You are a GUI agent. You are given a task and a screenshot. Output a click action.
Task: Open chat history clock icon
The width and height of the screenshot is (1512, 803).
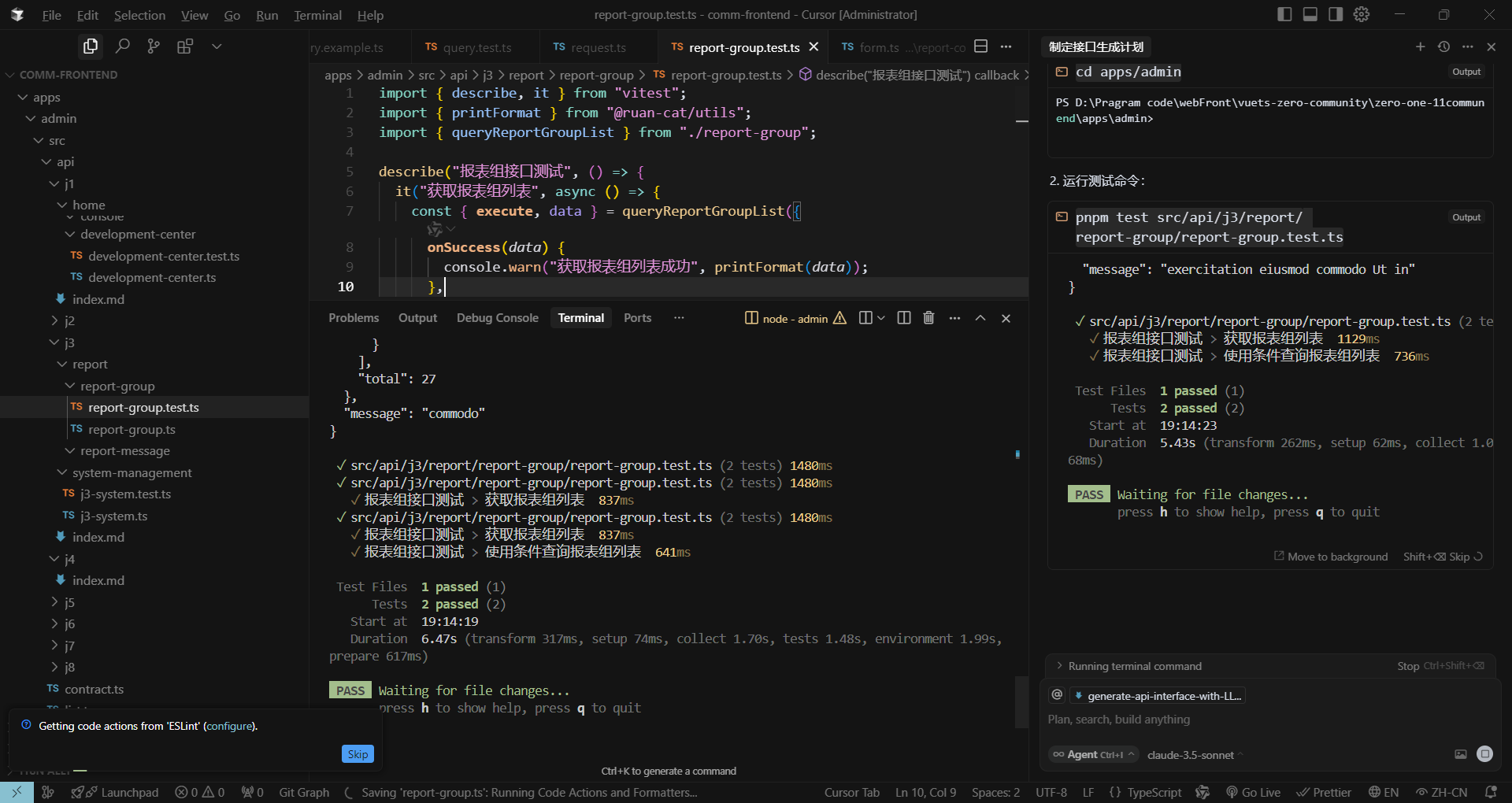coord(1444,46)
